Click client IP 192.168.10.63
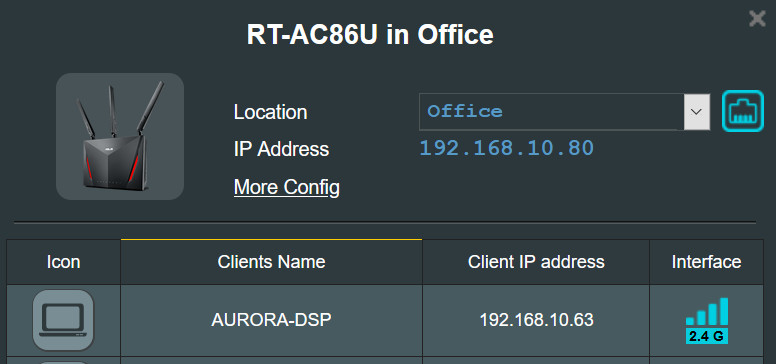 coord(536,320)
